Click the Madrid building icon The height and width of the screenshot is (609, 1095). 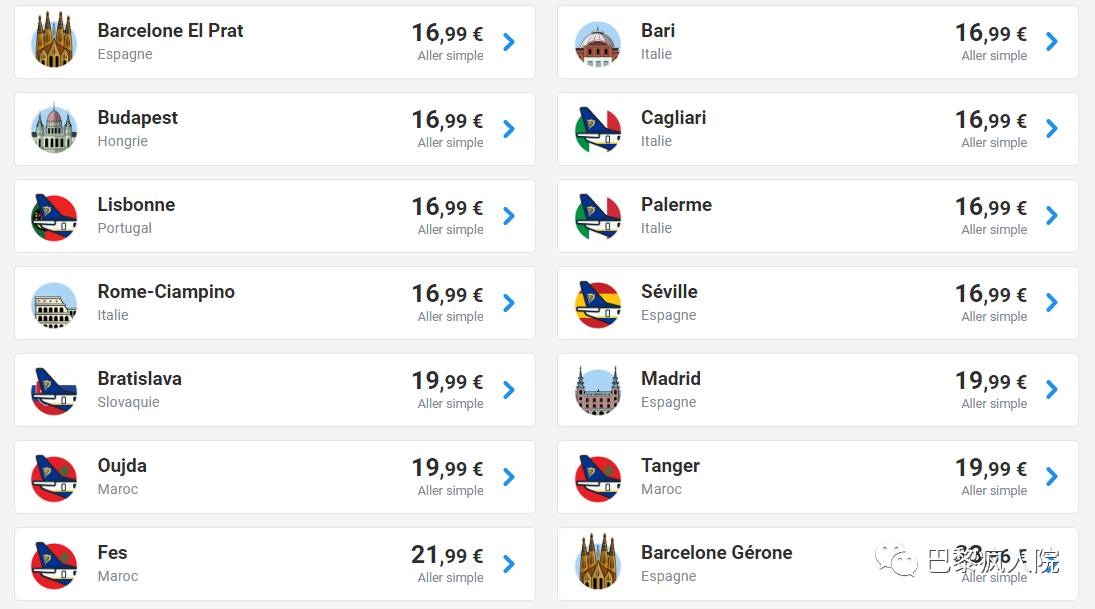click(598, 390)
